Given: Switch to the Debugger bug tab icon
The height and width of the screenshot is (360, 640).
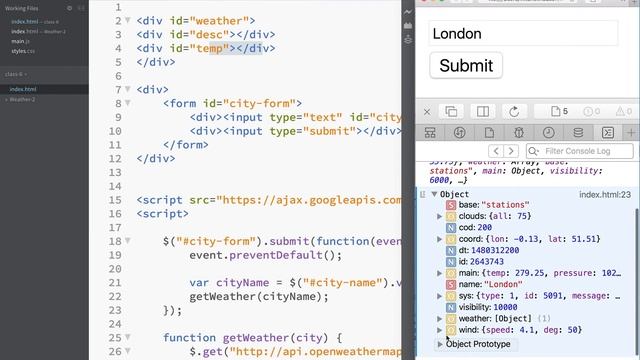Looking at the screenshot, I should pyautogui.click(x=519, y=133).
